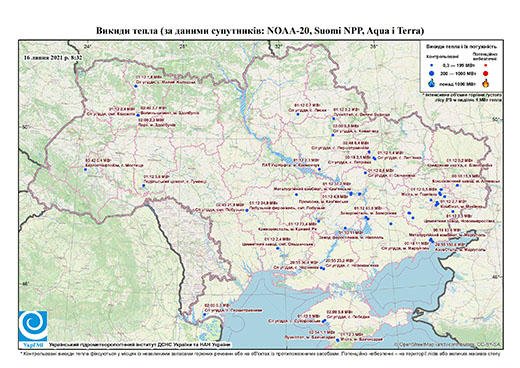This screenshot has width=520, height=368.
Task: Click the map date stamp 16 липня 2021
Action: pyautogui.click(x=52, y=57)
